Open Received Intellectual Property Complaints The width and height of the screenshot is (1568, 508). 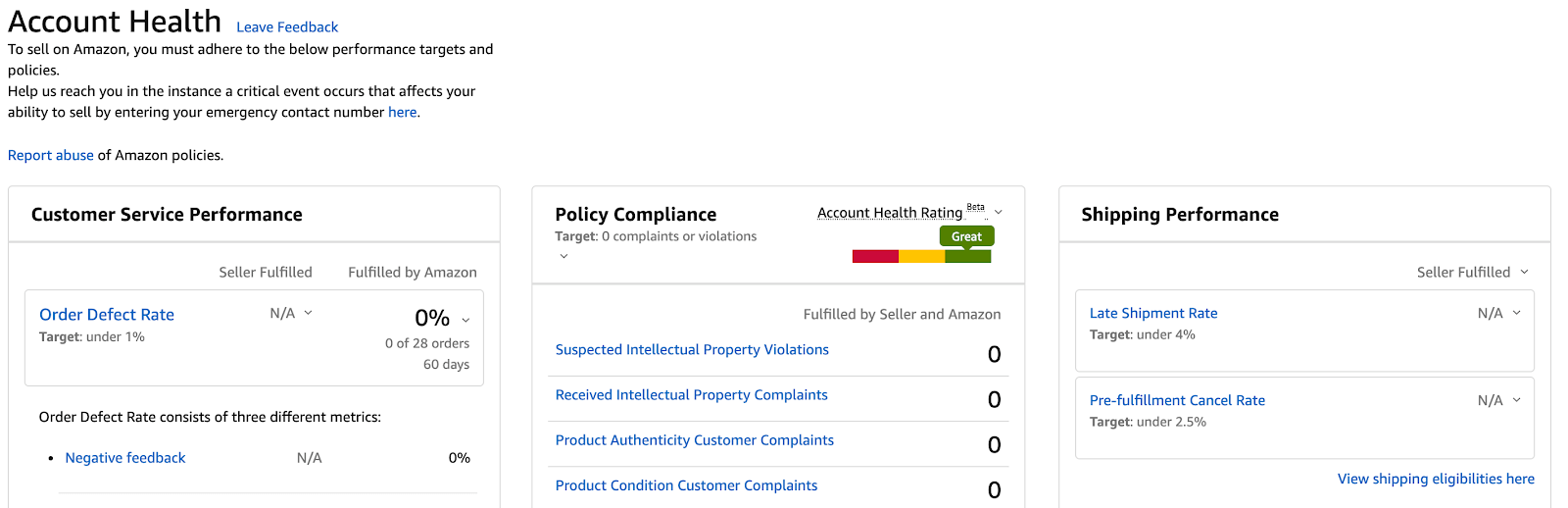coord(691,395)
